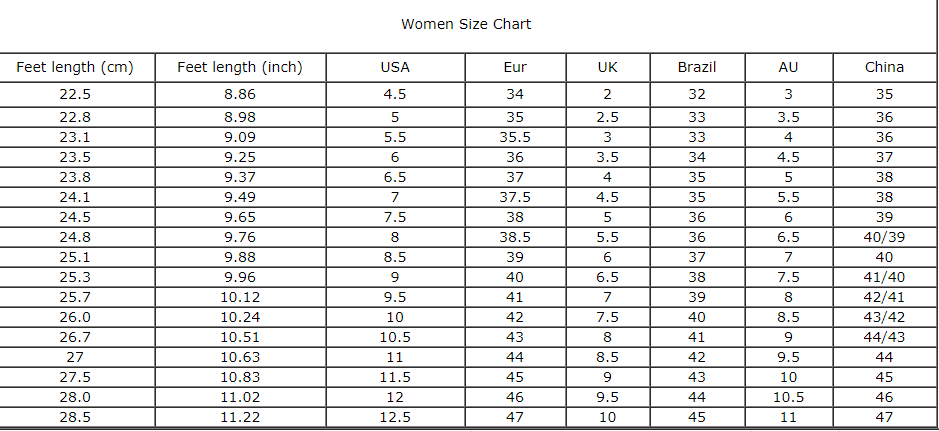Image resolution: width=939 pixels, height=431 pixels.
Task: Select the 8.86 inch cell
Action: pos(239,95)
